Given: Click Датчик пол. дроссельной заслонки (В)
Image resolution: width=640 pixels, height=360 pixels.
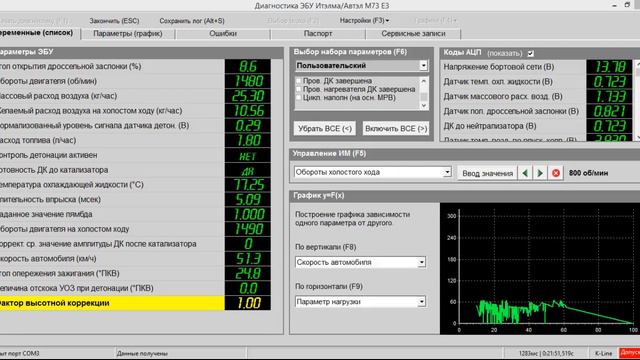Looking at the screenshot, I should pos(536,111).
